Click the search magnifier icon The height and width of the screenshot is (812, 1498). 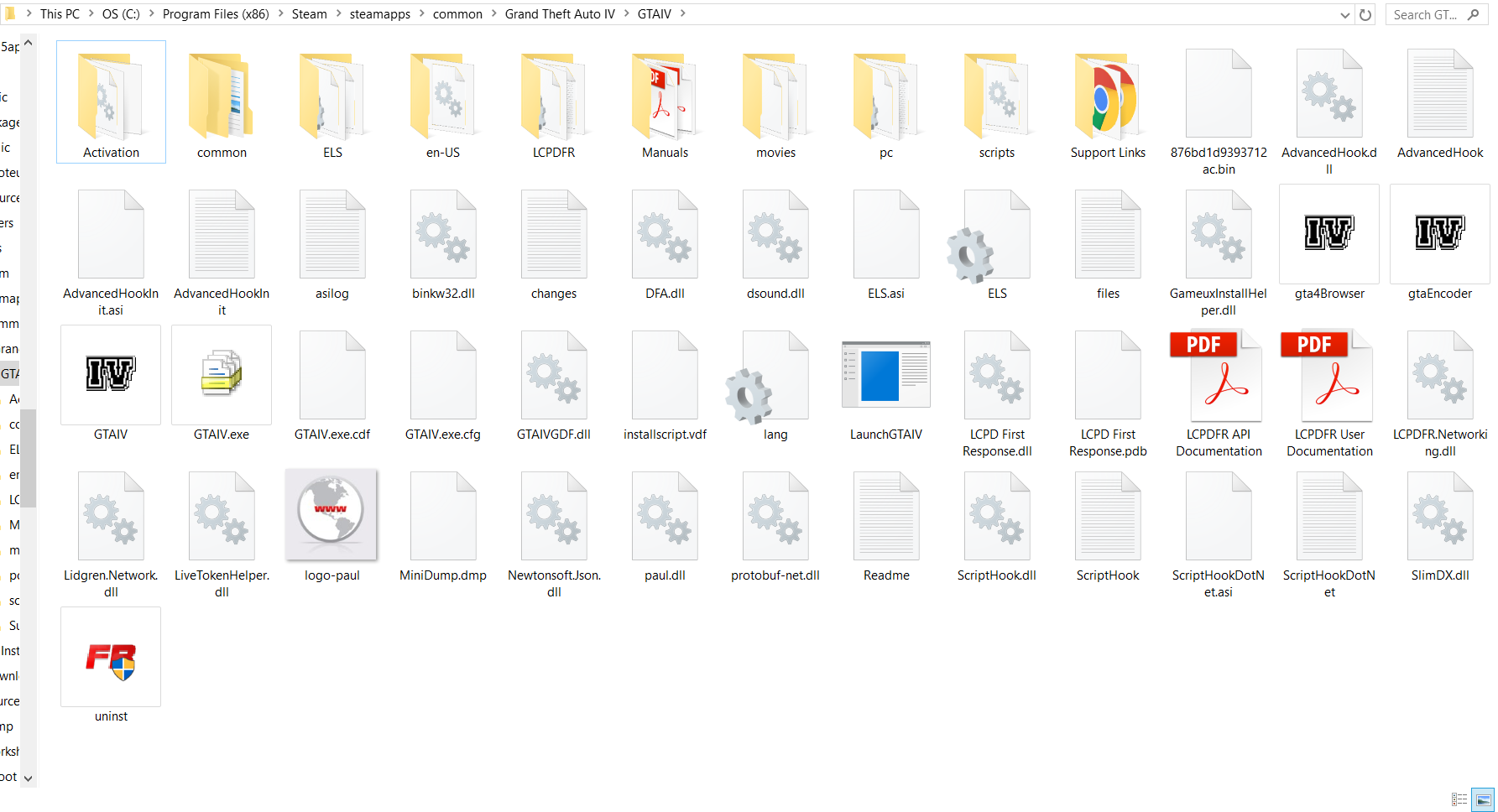(1474, 14)
